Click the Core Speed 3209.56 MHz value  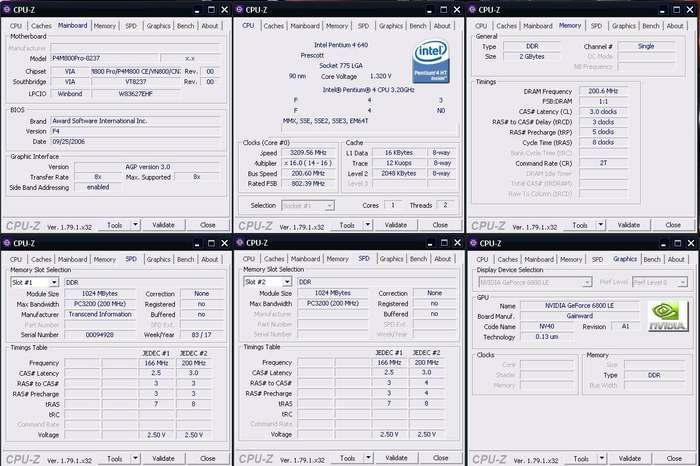[308, 153]
